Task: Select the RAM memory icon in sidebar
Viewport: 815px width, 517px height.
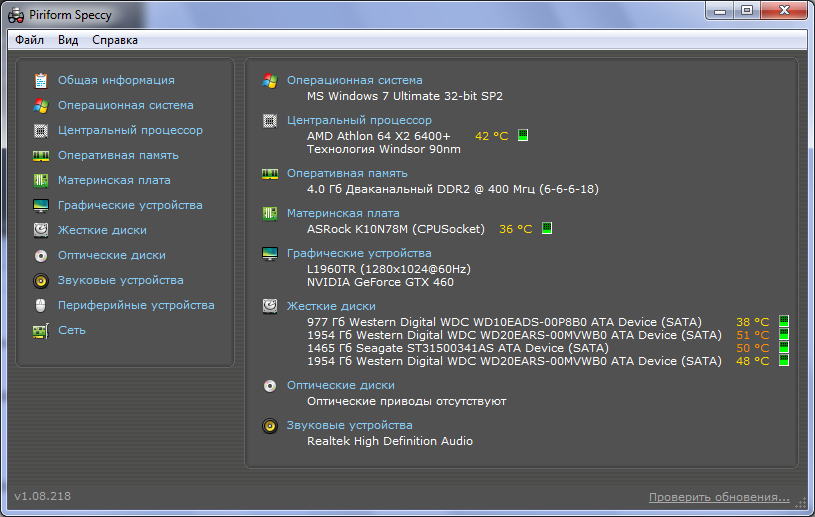Action: point(41,155)
